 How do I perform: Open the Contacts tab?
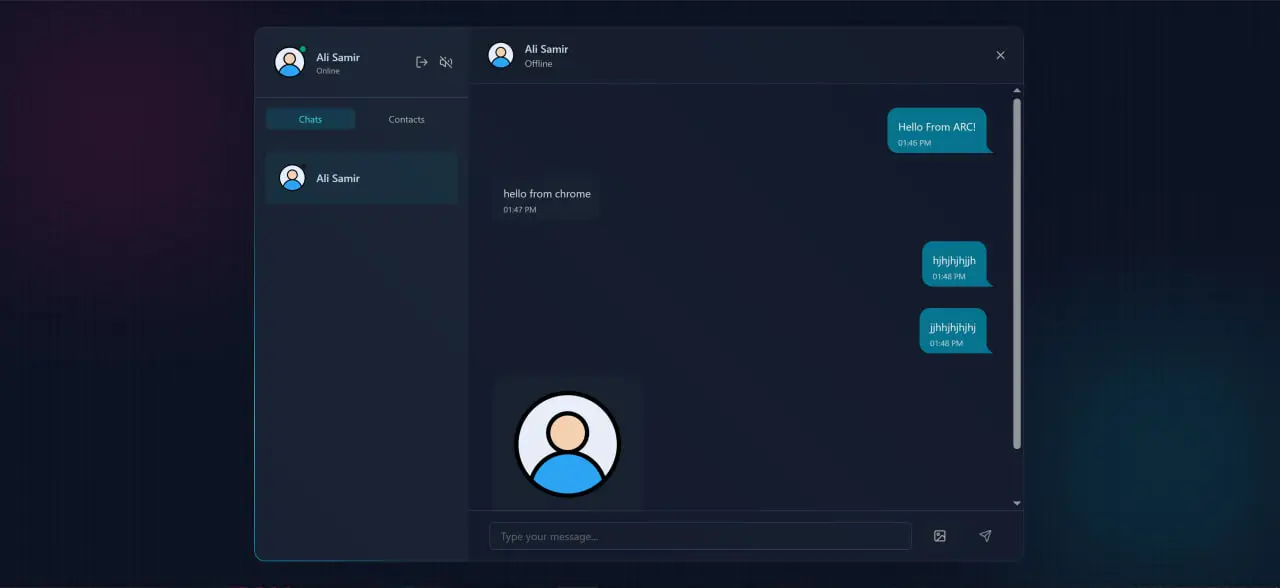point(406,119)
